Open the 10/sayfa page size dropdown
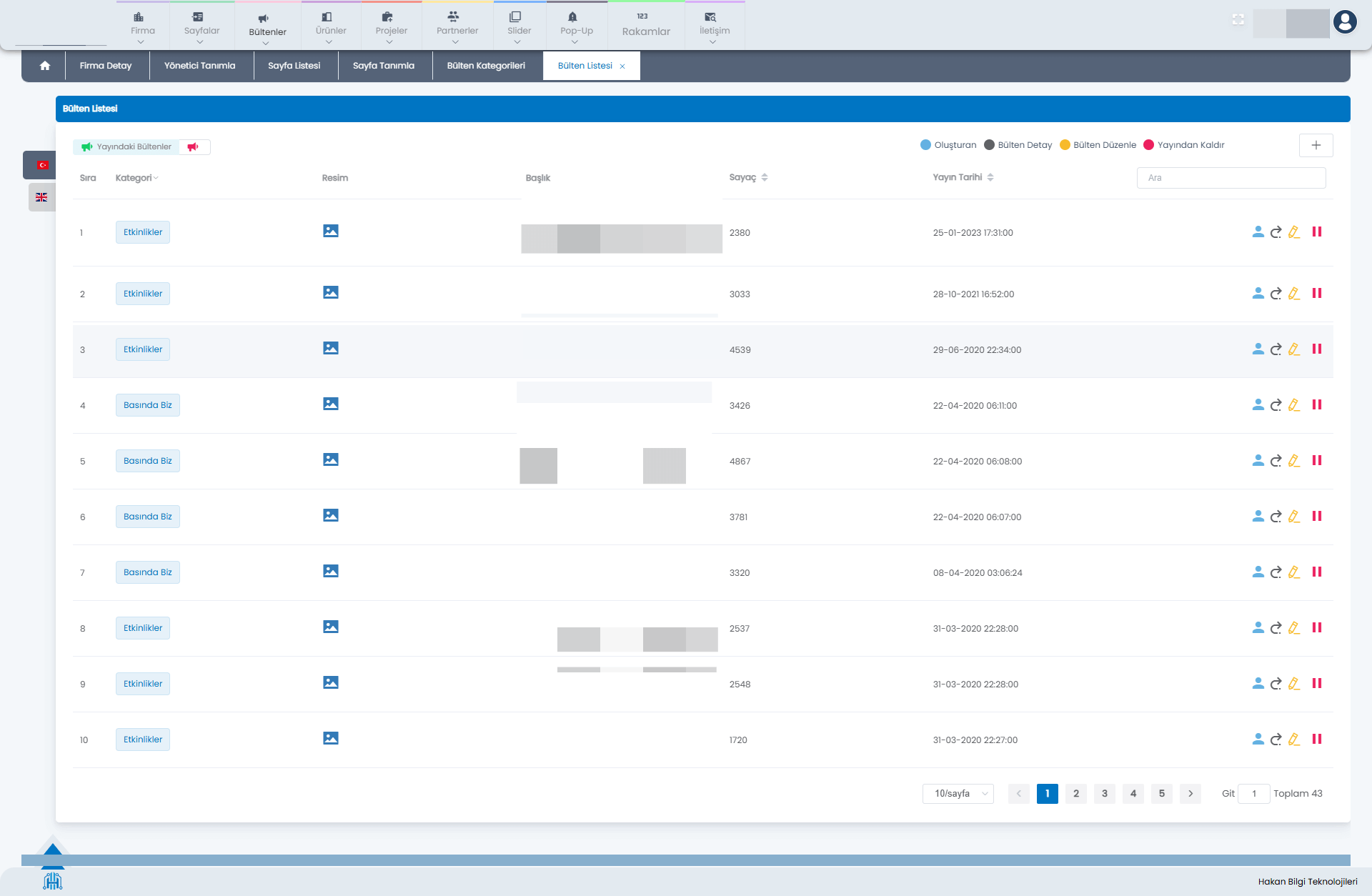This screenshot has height=896, width=1372. tap(958, 794)
